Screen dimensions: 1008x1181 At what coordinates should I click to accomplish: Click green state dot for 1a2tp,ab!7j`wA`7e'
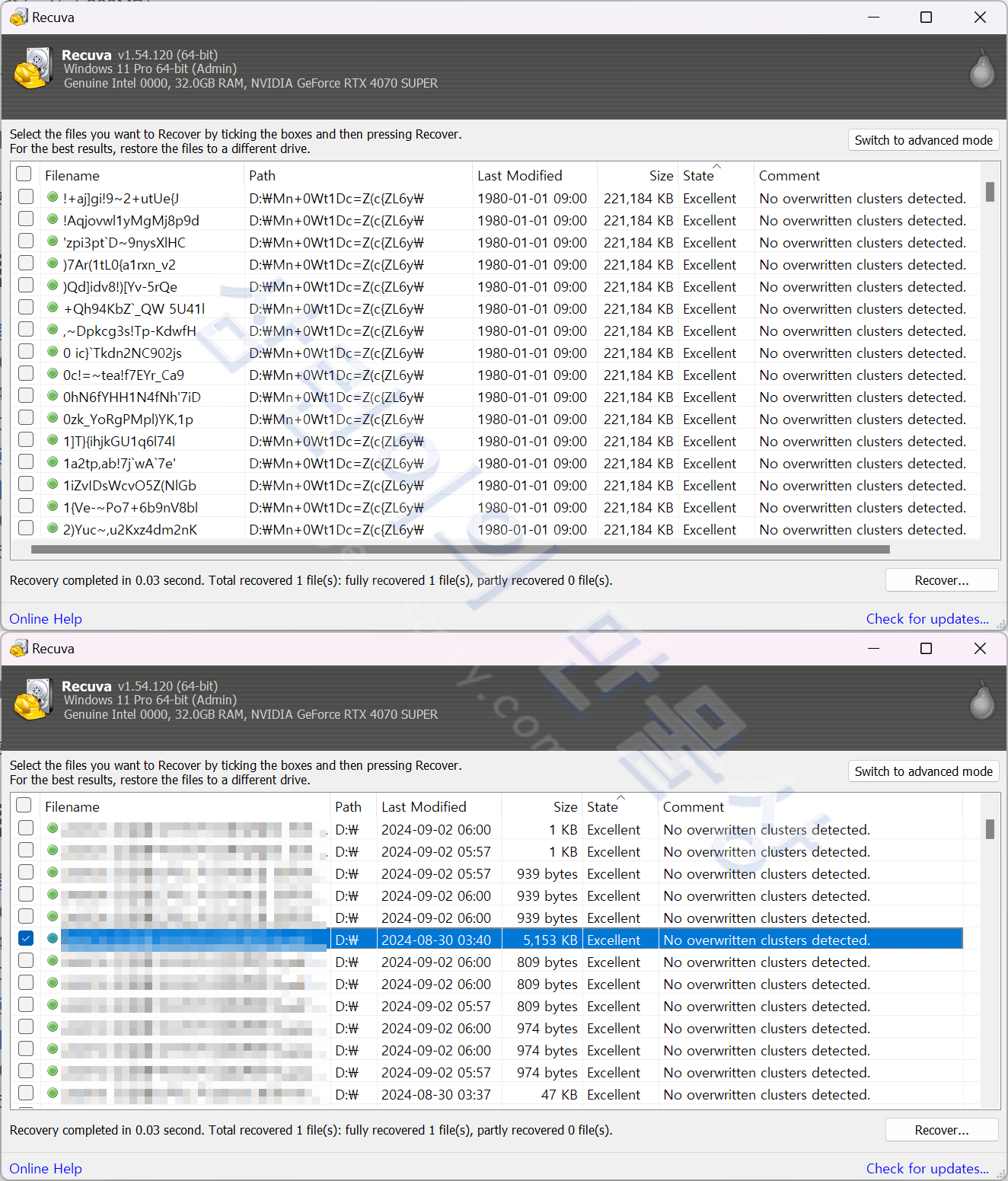pos(53,462)
